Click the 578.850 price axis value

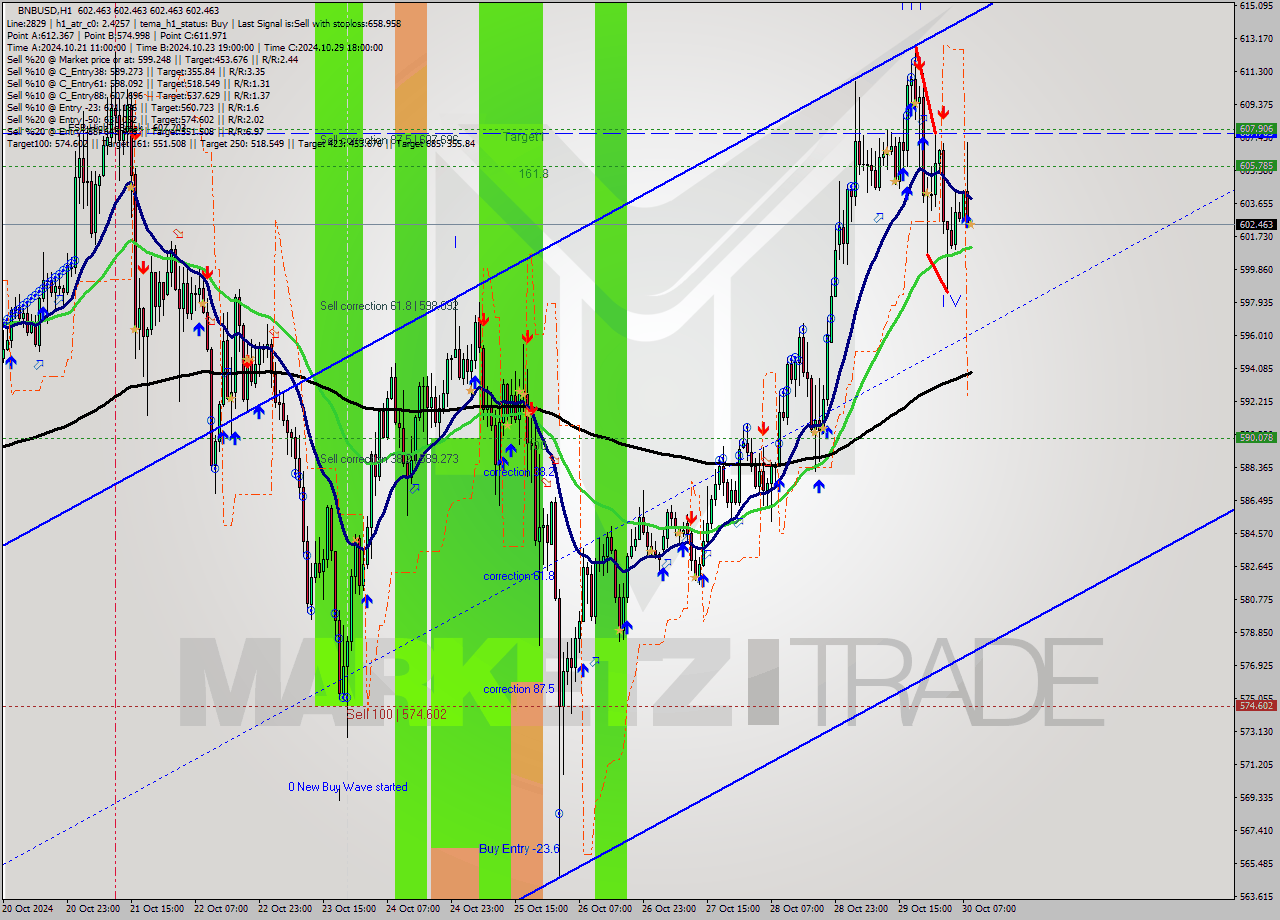point(1256,633)
